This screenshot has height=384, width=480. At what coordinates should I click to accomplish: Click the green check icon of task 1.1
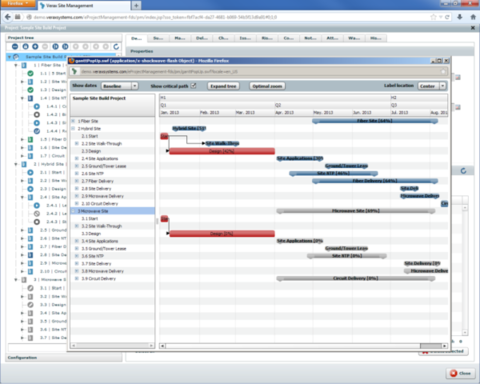point(30,73)
